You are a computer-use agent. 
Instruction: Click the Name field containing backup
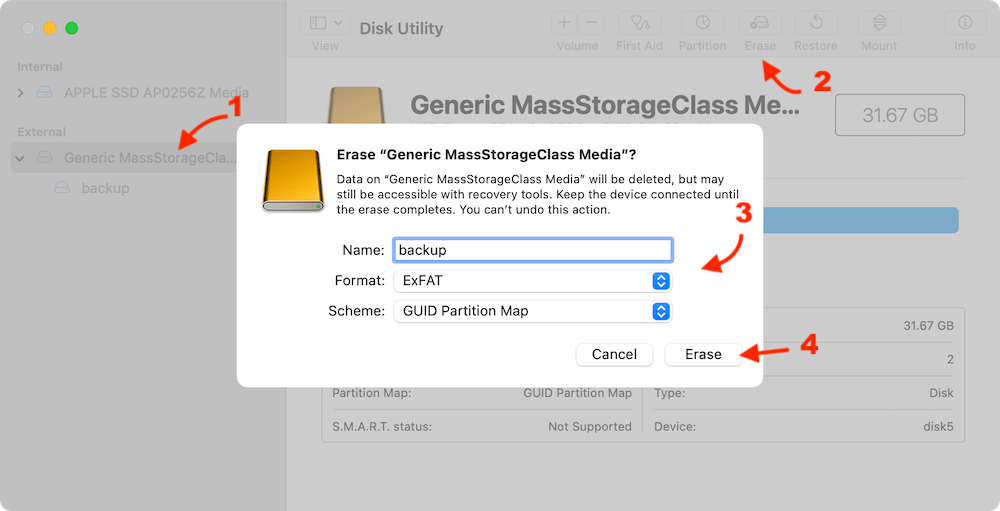pos(533,250)
